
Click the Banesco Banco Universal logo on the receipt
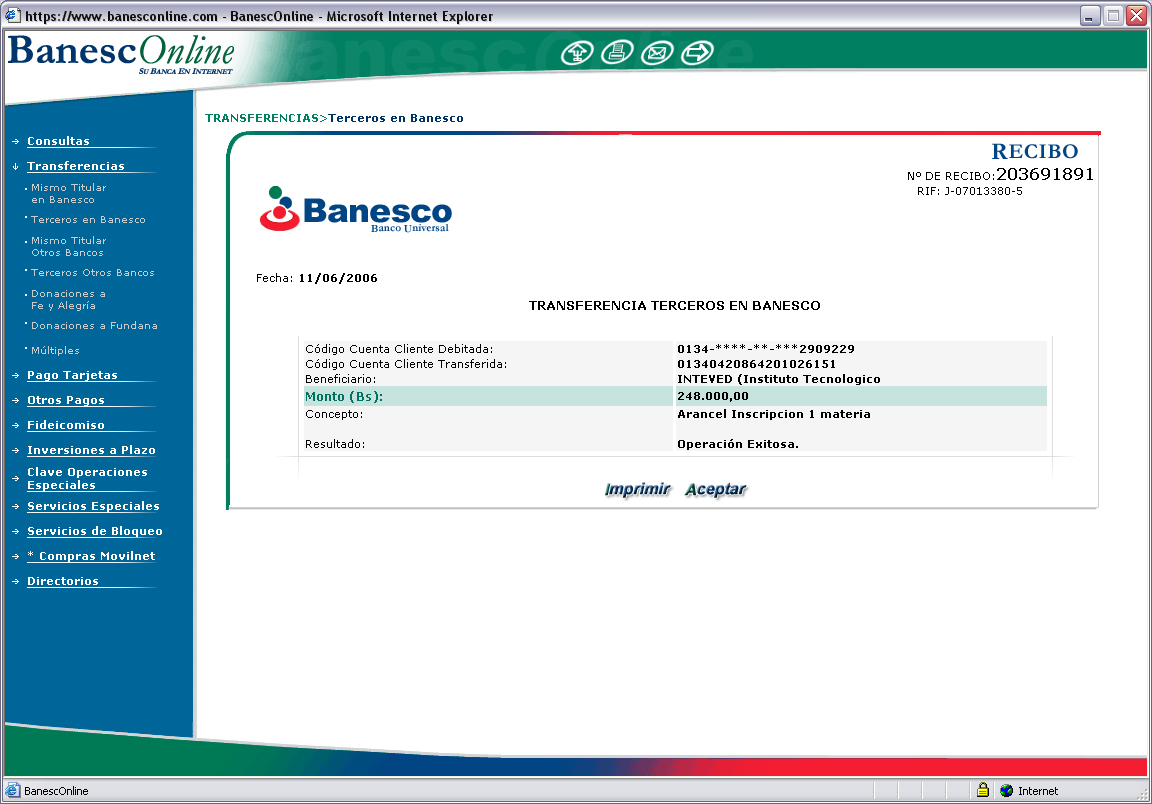pos(356,209)
